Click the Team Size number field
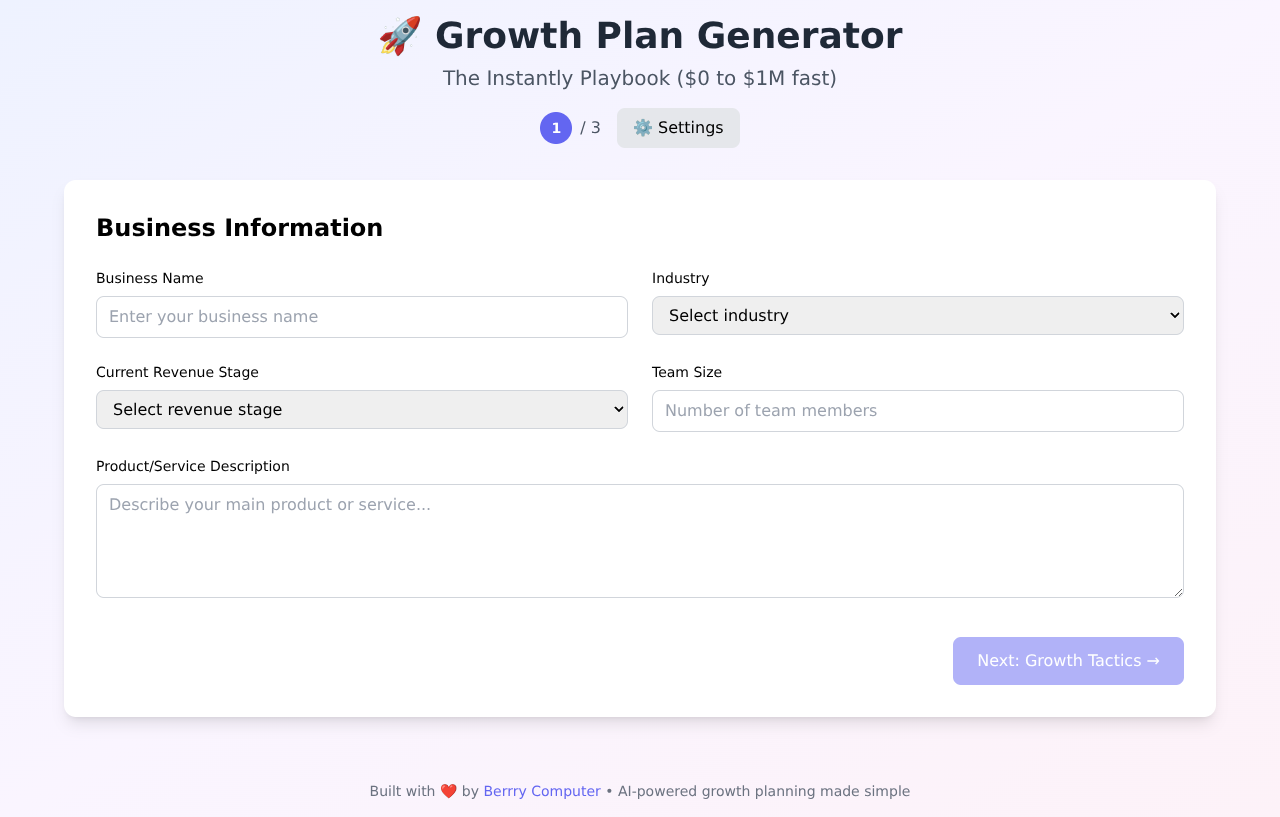1280x817 pixels. pyautogui.click(x=917, y=410)
